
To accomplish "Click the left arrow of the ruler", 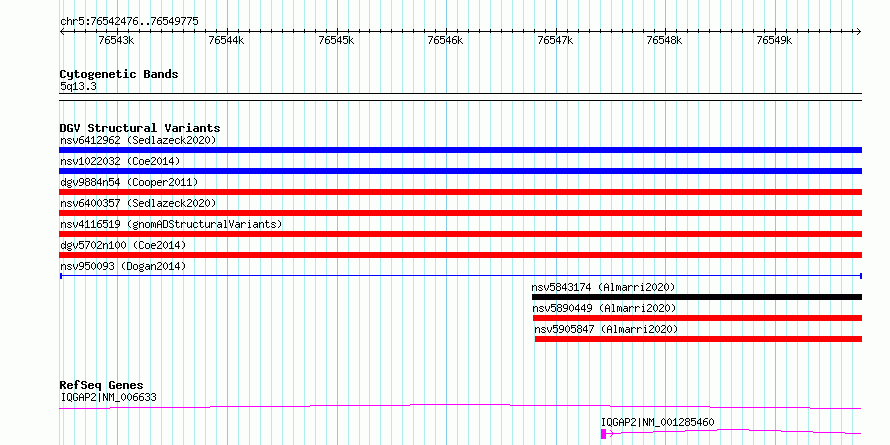I will [62, 31].
